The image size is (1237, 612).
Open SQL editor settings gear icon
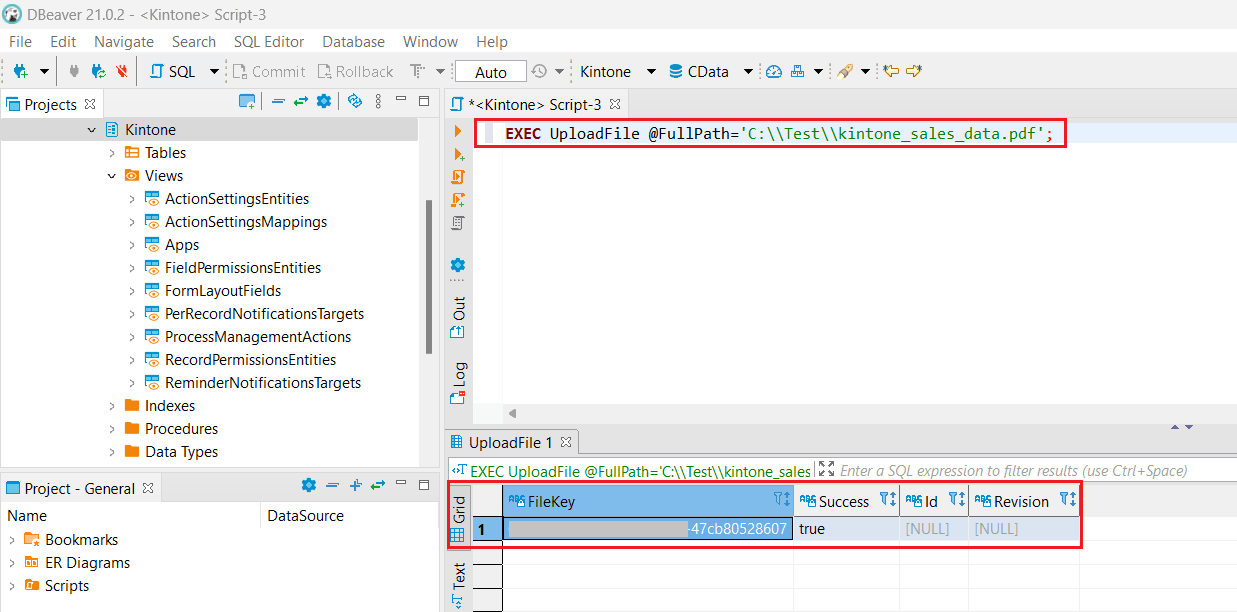[457, 266]
